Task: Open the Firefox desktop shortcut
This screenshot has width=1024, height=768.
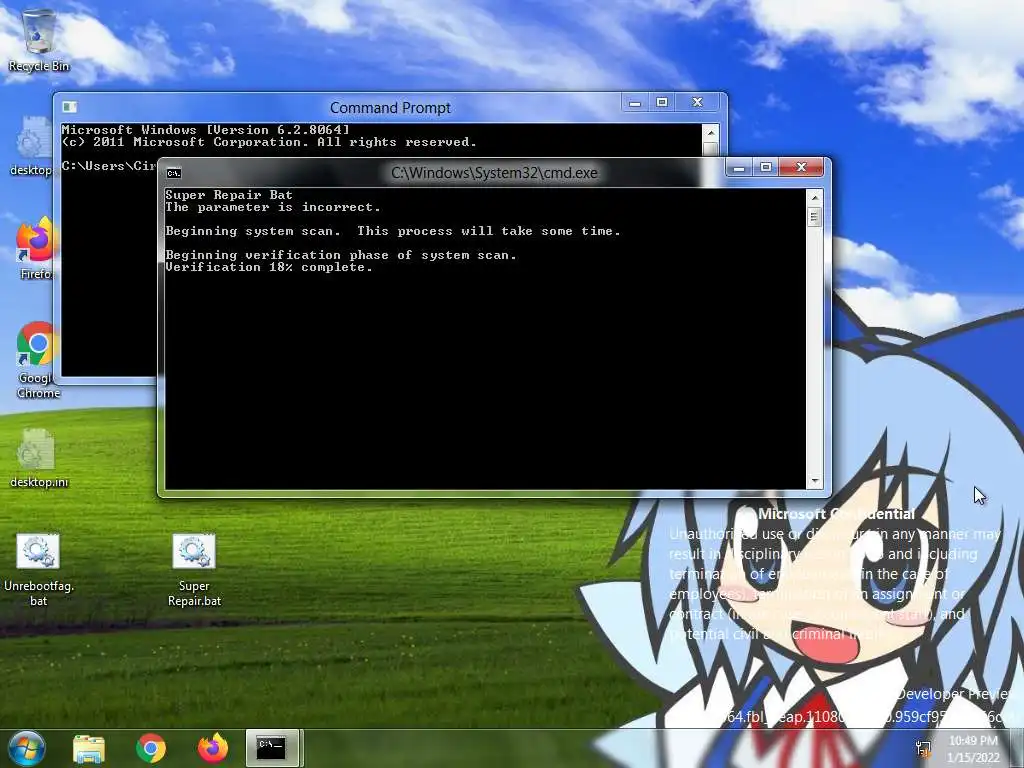Action: click(35, 248)
